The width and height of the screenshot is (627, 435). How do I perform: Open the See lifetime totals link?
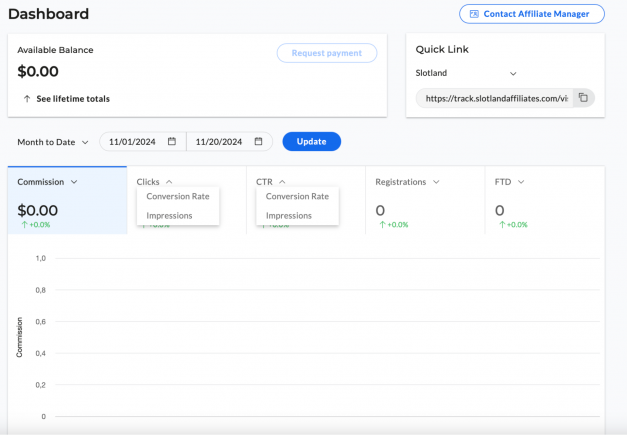73,99
